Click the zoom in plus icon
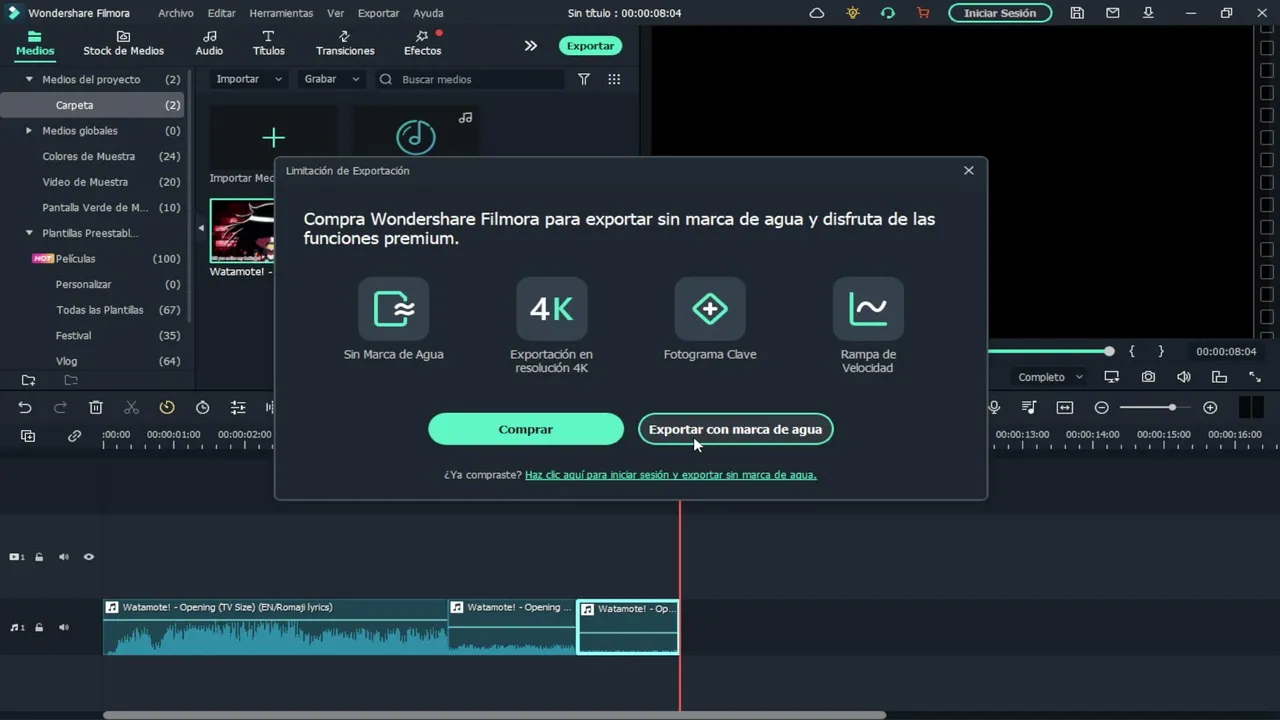This screenshot has width=1280, height=720. pyautogui.click(x=1210, y=407)
